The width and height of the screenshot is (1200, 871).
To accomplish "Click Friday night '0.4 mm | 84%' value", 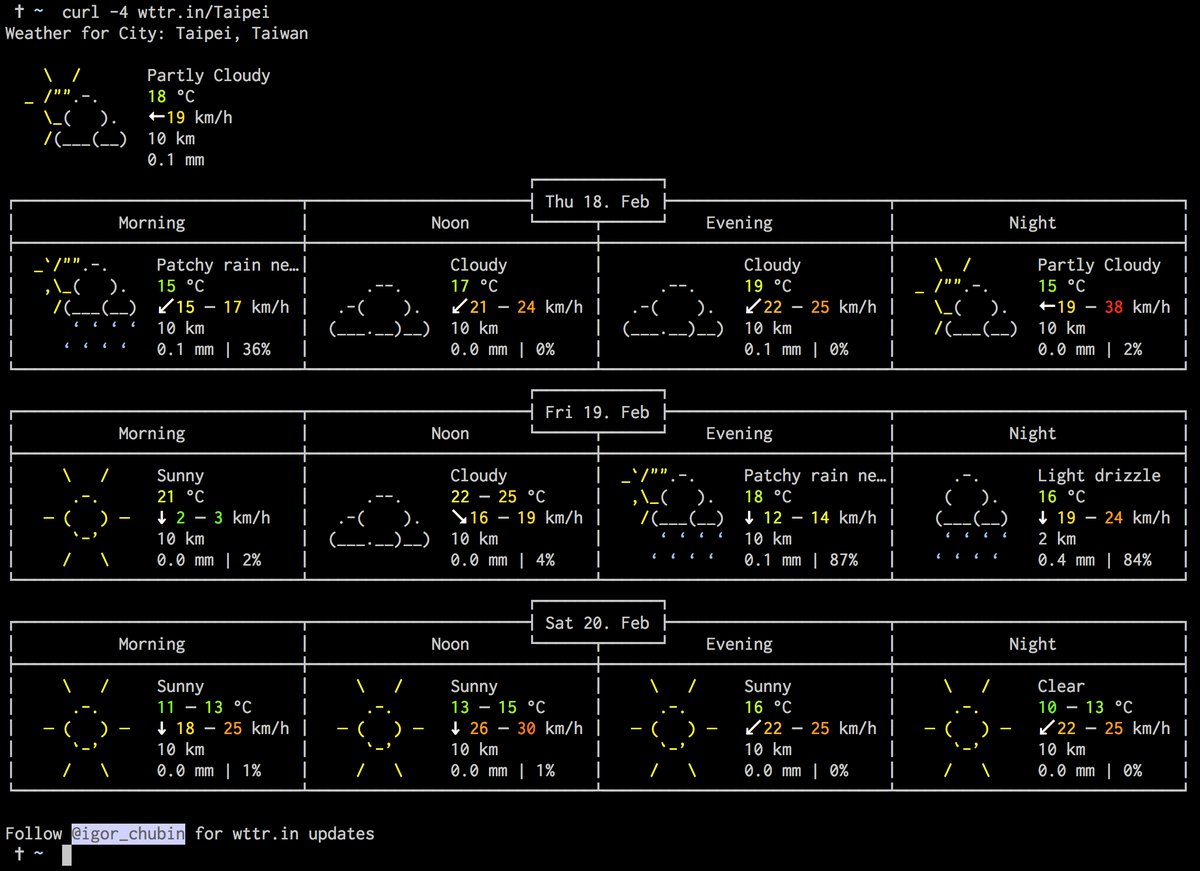I will click(x=1095, y=560).
